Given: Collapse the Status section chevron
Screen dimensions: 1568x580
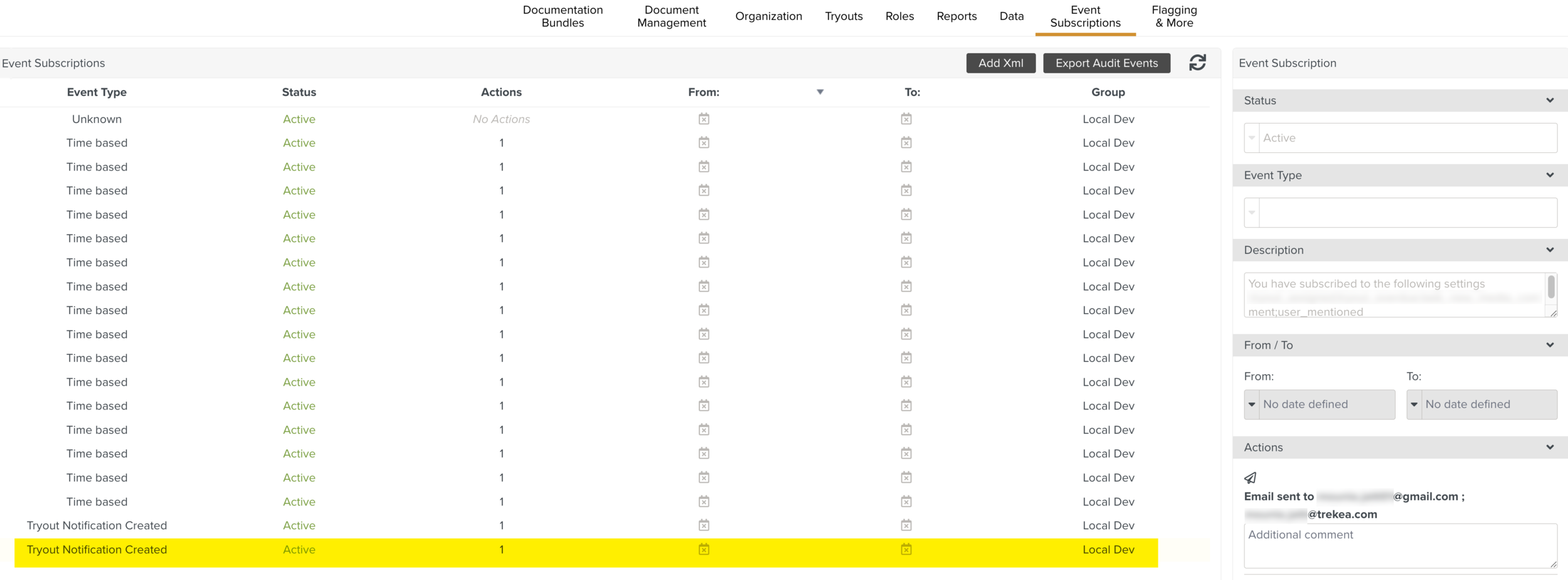Looking at the screenshot, I should pyautogui.click(x=1550, y=100).
